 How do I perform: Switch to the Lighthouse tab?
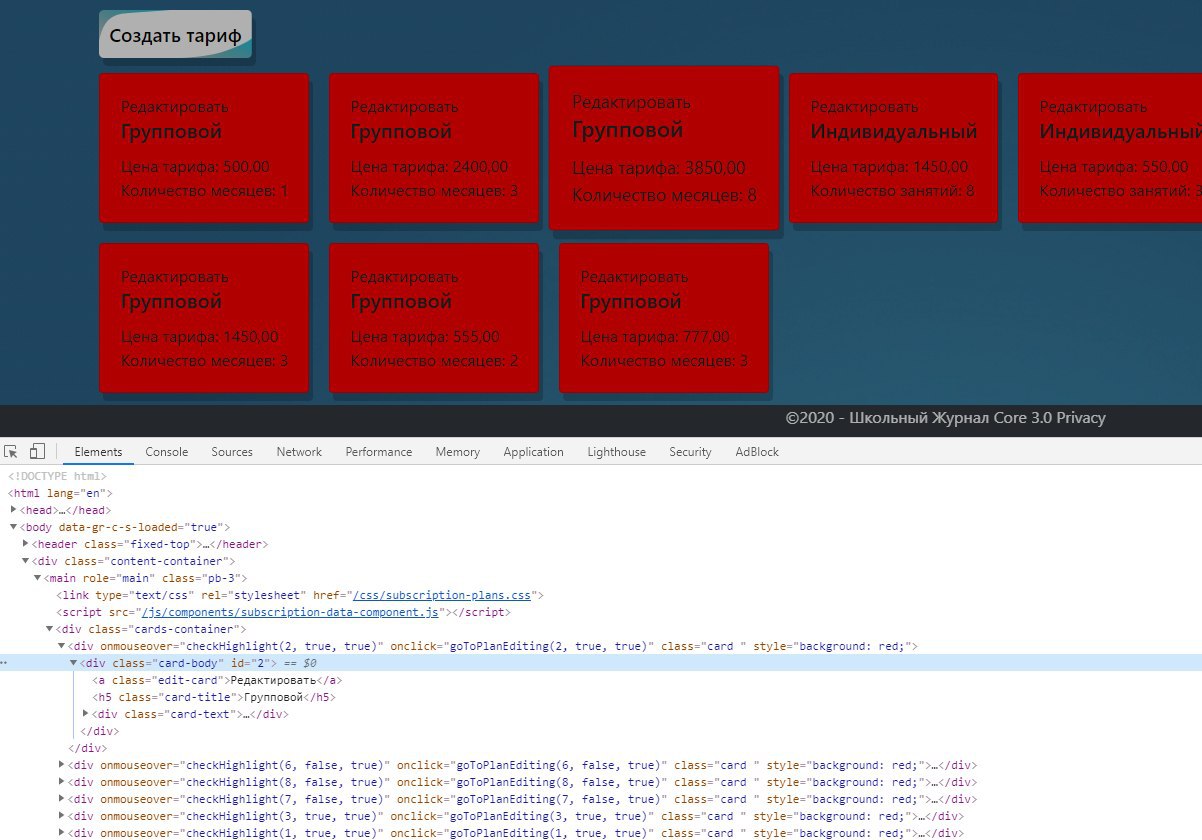(617, 452)
